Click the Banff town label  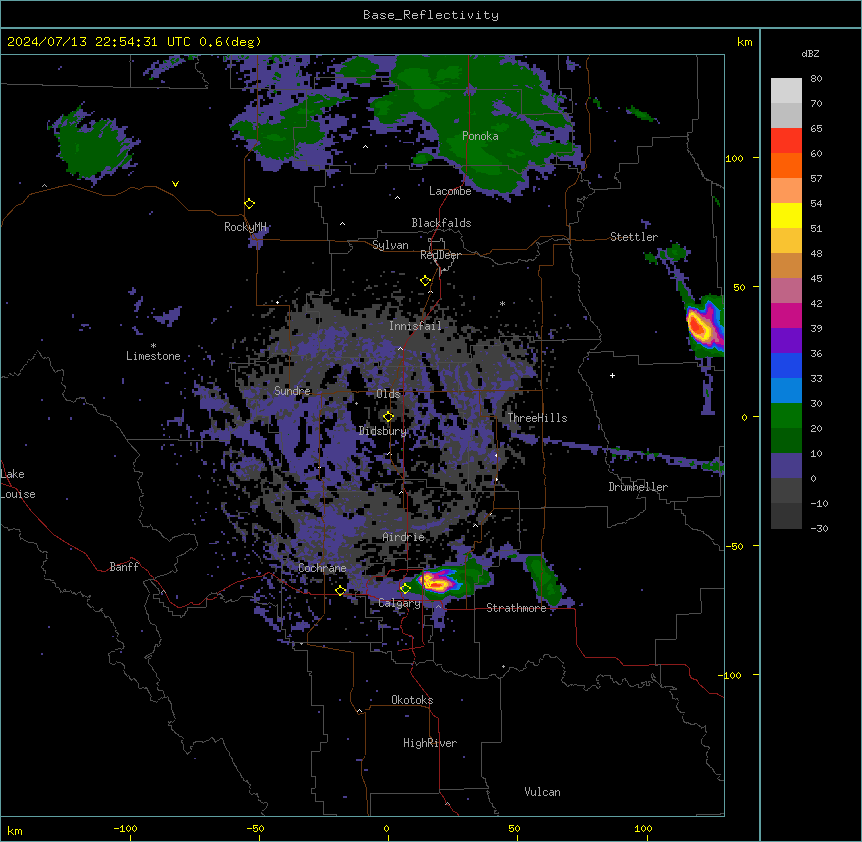coord(124,567)
